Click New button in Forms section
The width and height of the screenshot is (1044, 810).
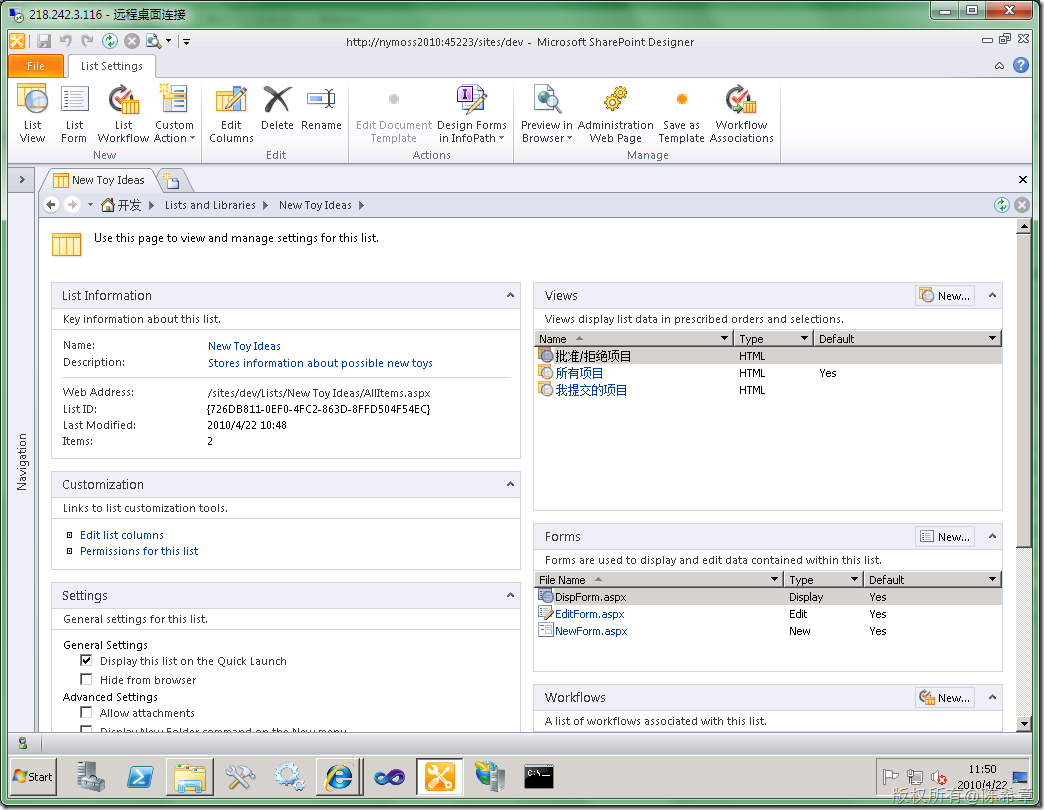(945, 536)
